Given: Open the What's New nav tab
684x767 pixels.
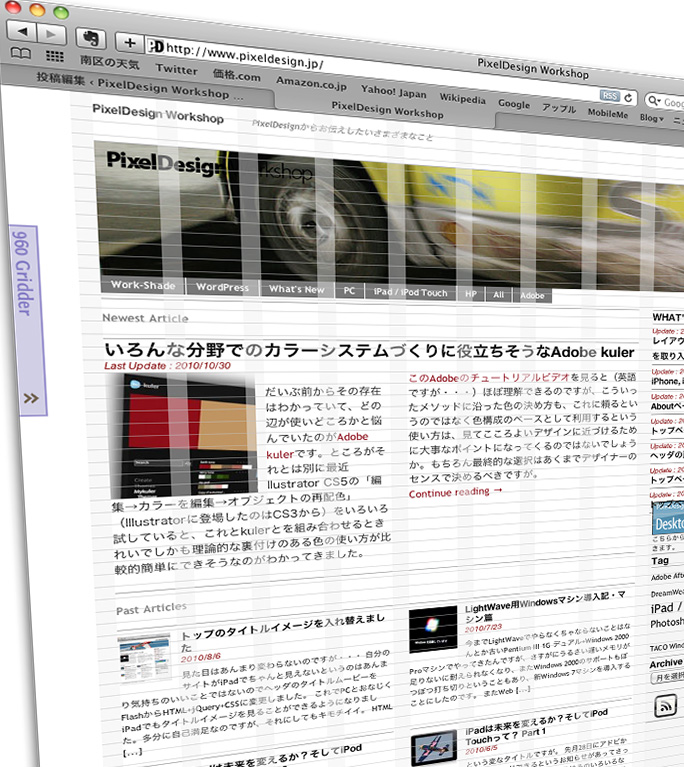Looking at the screenshot, I should [x=296, y=289].
